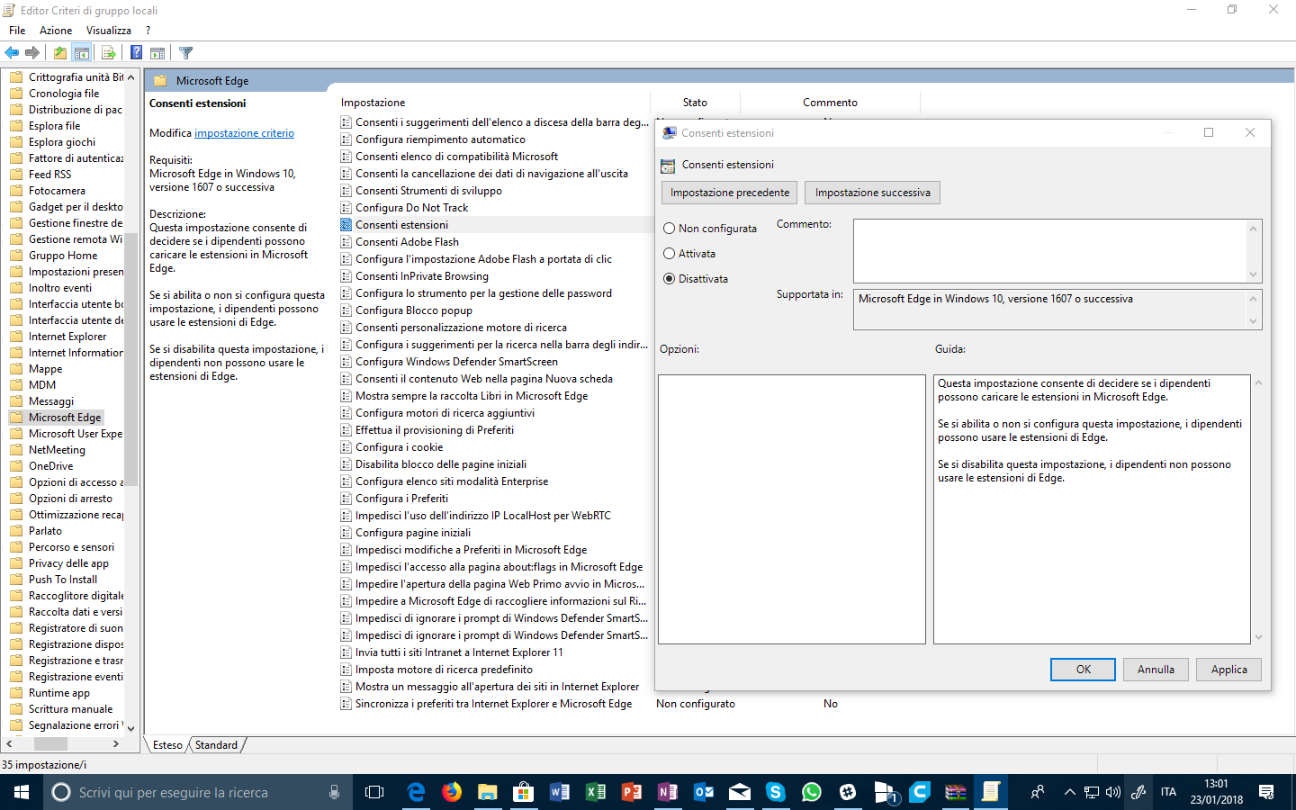Image resolution: width=1296 pixels, height=810 pixels.
Task: Click Annulla to cancel the dialog
Action: click(1156, 670)
